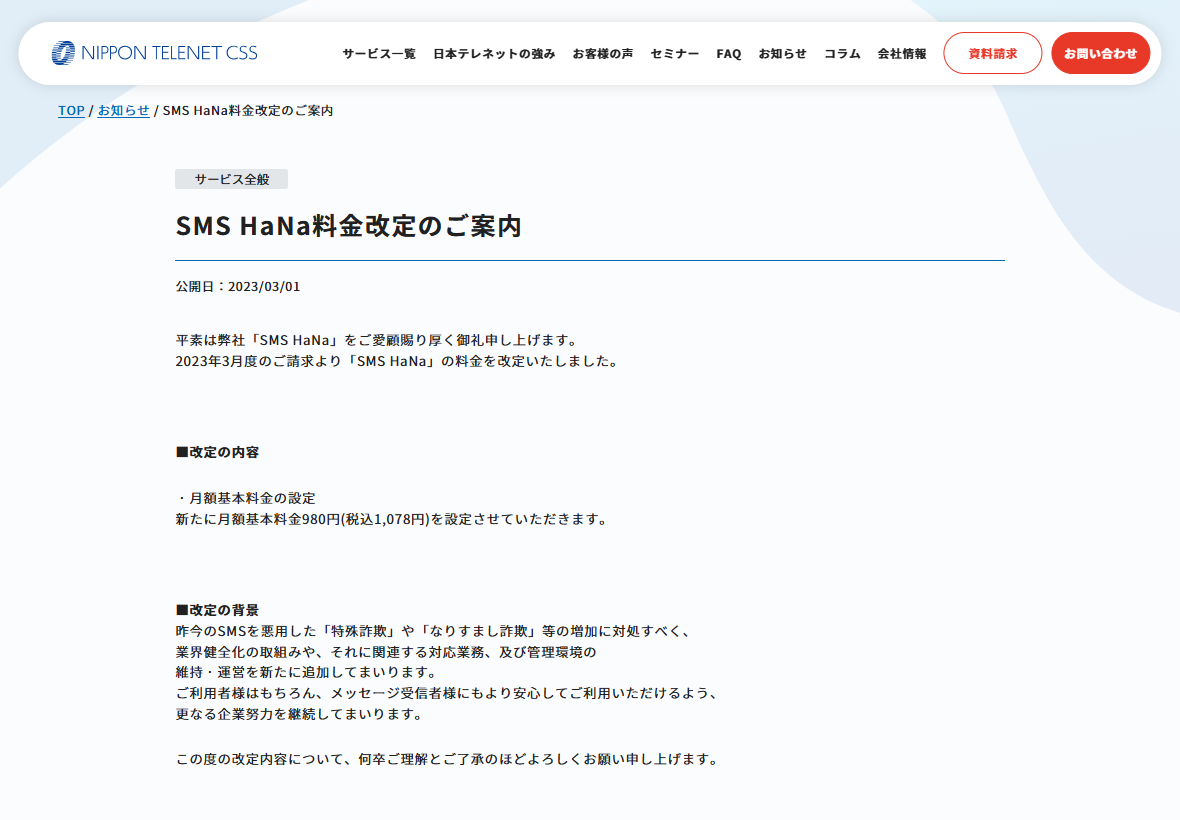This screenshot has height=820, width=1180.
Task: Follow the TOP breadcrumb link
Action: [x=71, y=111]
